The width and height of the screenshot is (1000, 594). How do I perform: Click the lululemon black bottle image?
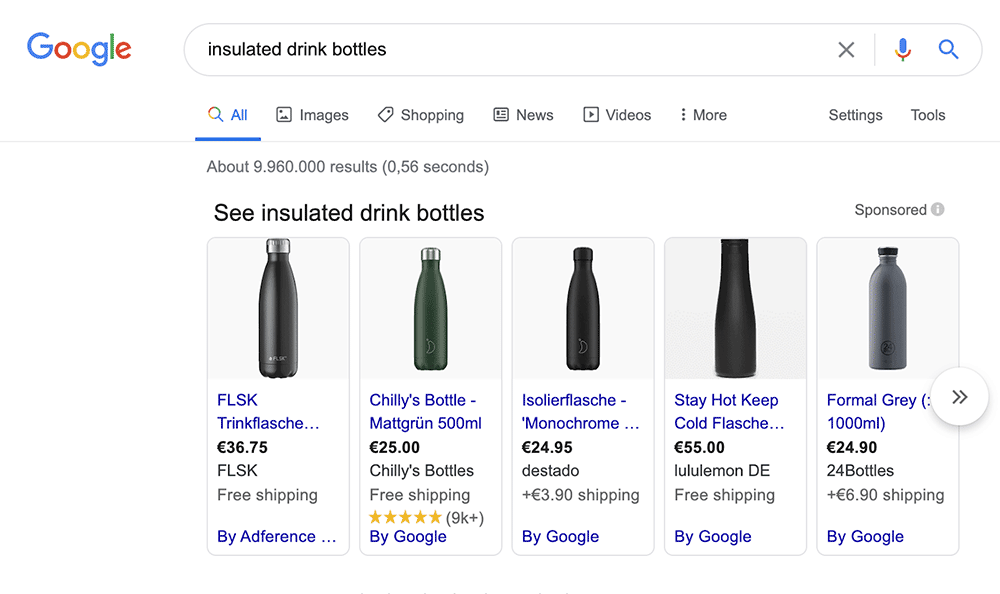(735, 308)
